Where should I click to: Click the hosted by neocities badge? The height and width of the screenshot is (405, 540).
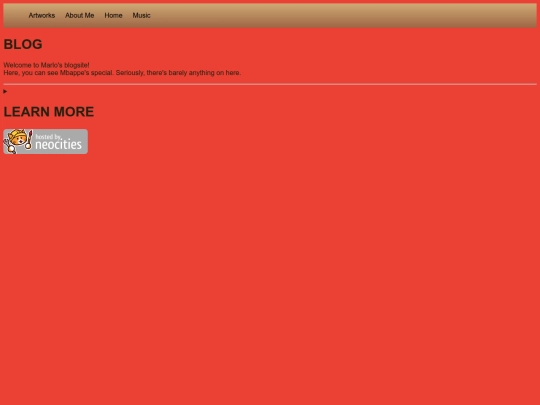pos(45,142)
